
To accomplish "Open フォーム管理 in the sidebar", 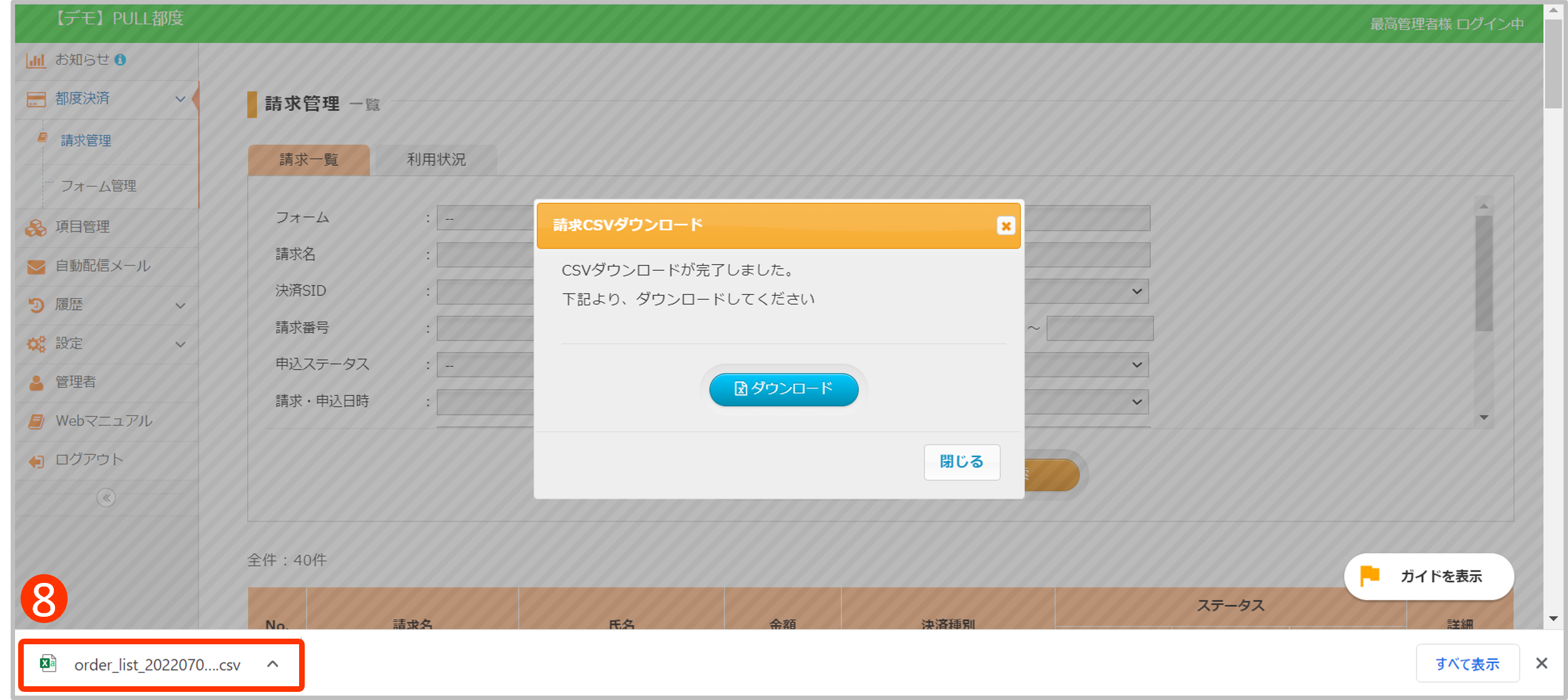I will [98, 186].
